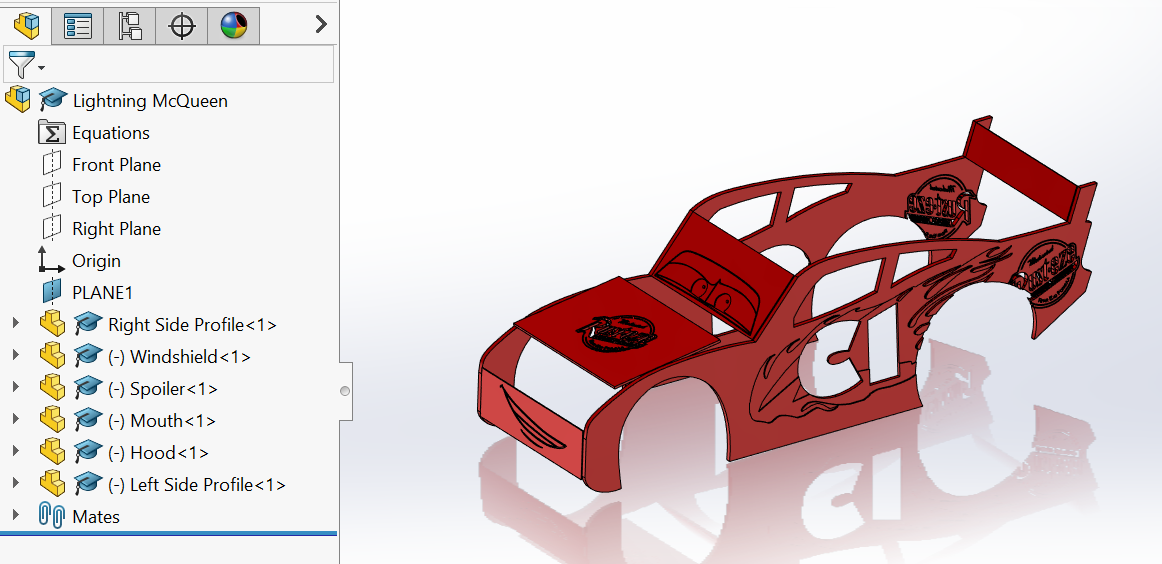
Task: Select the (-) Windshield<1> part
Action: (x=179, y=357)
